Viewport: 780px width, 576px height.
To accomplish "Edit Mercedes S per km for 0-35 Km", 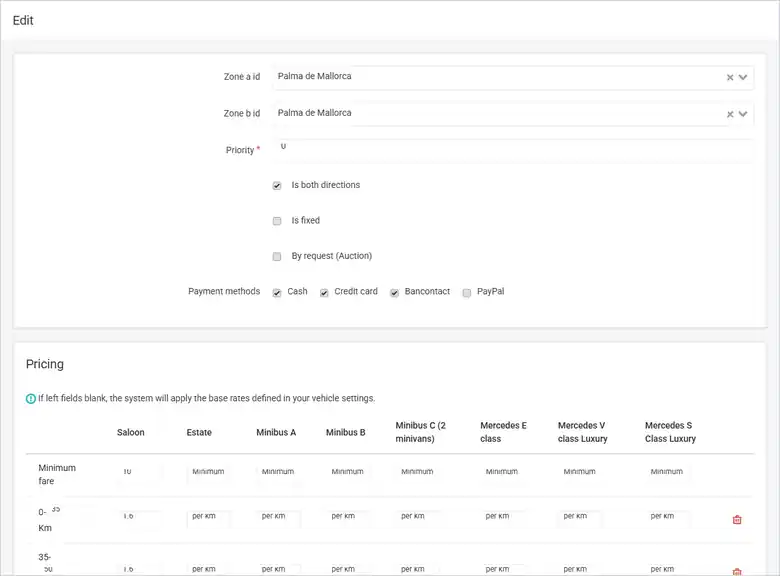I will (x=668, y=519).
